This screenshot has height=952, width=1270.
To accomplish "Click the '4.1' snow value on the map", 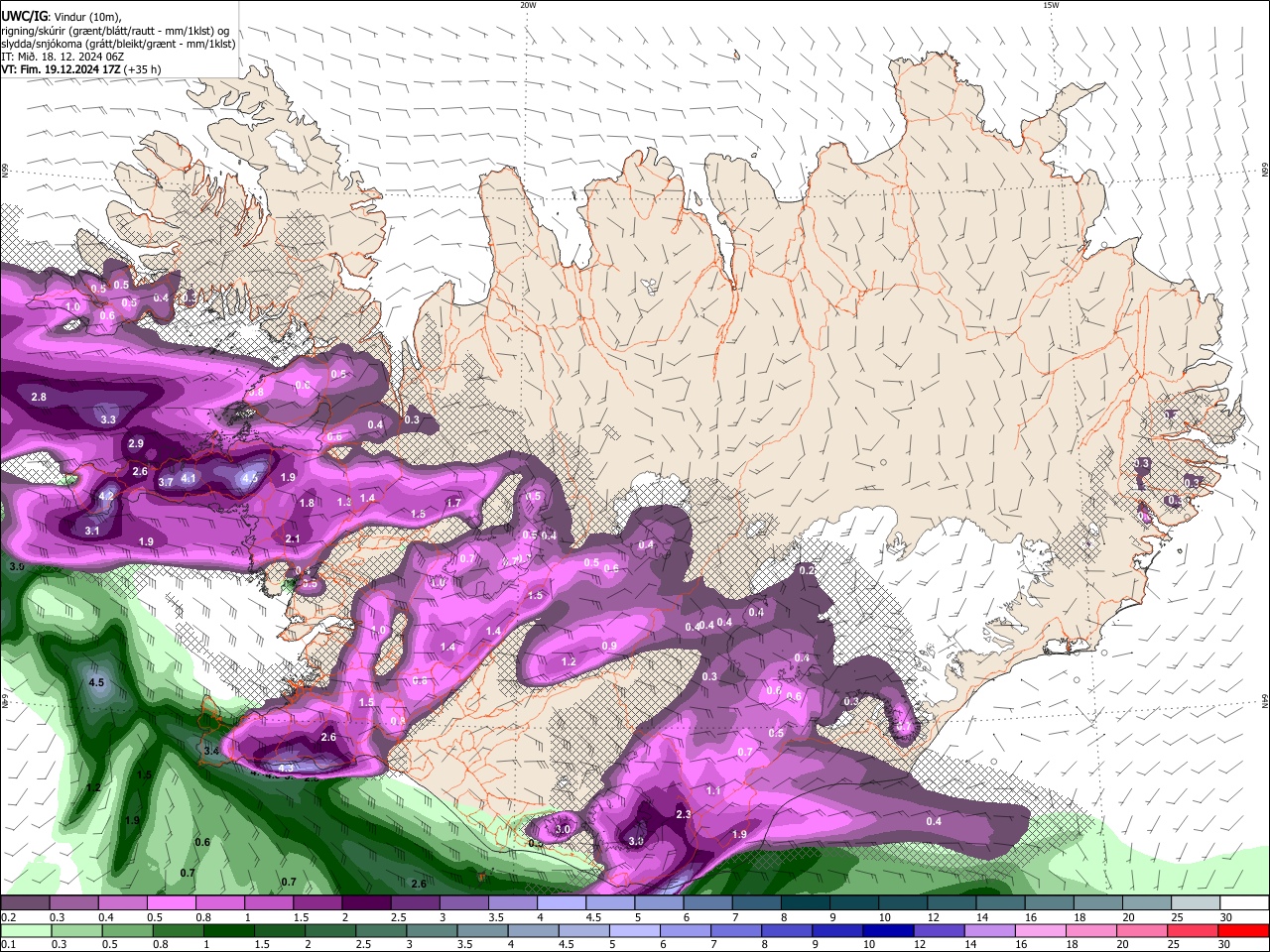I will [189, 478].
